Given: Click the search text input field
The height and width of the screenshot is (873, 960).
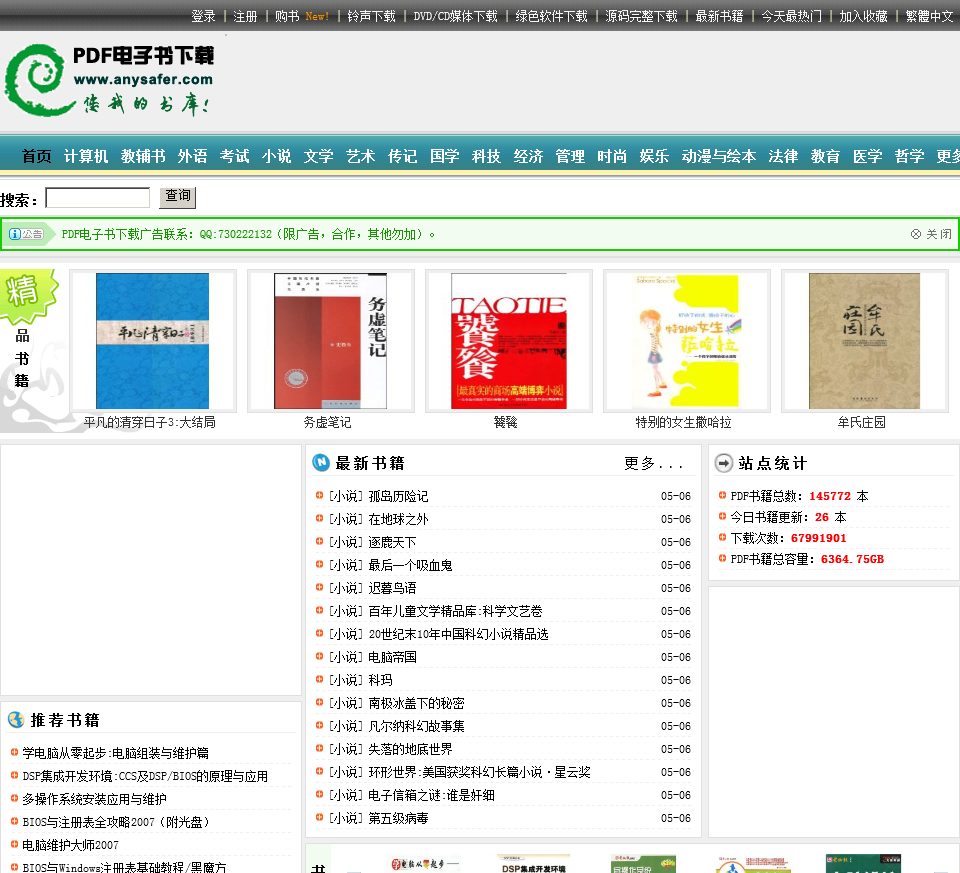Looking at the screenshot, I should [x=97, y=198].
